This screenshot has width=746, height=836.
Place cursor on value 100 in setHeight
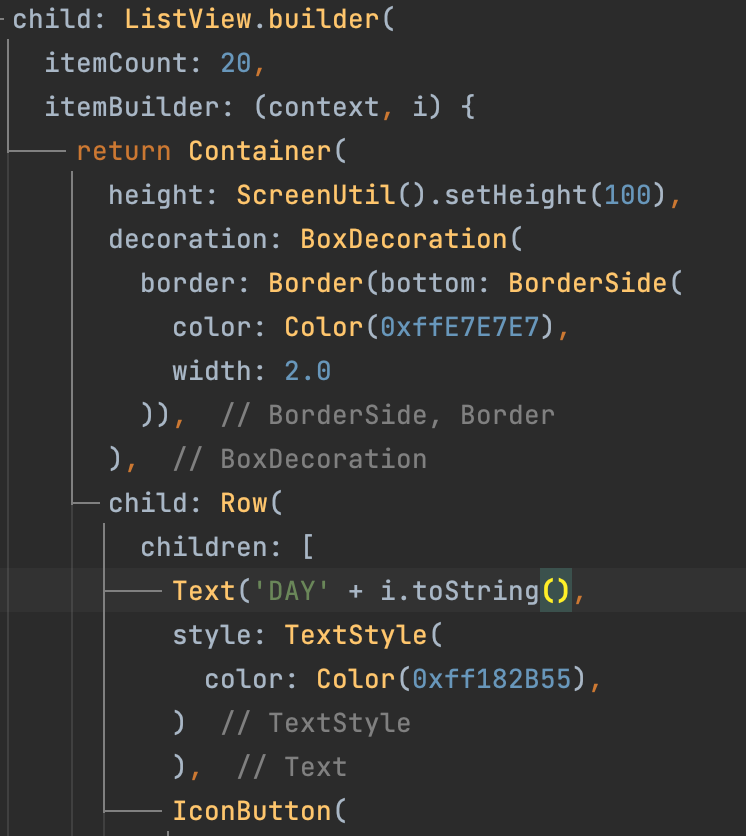[x=628, y=195]
